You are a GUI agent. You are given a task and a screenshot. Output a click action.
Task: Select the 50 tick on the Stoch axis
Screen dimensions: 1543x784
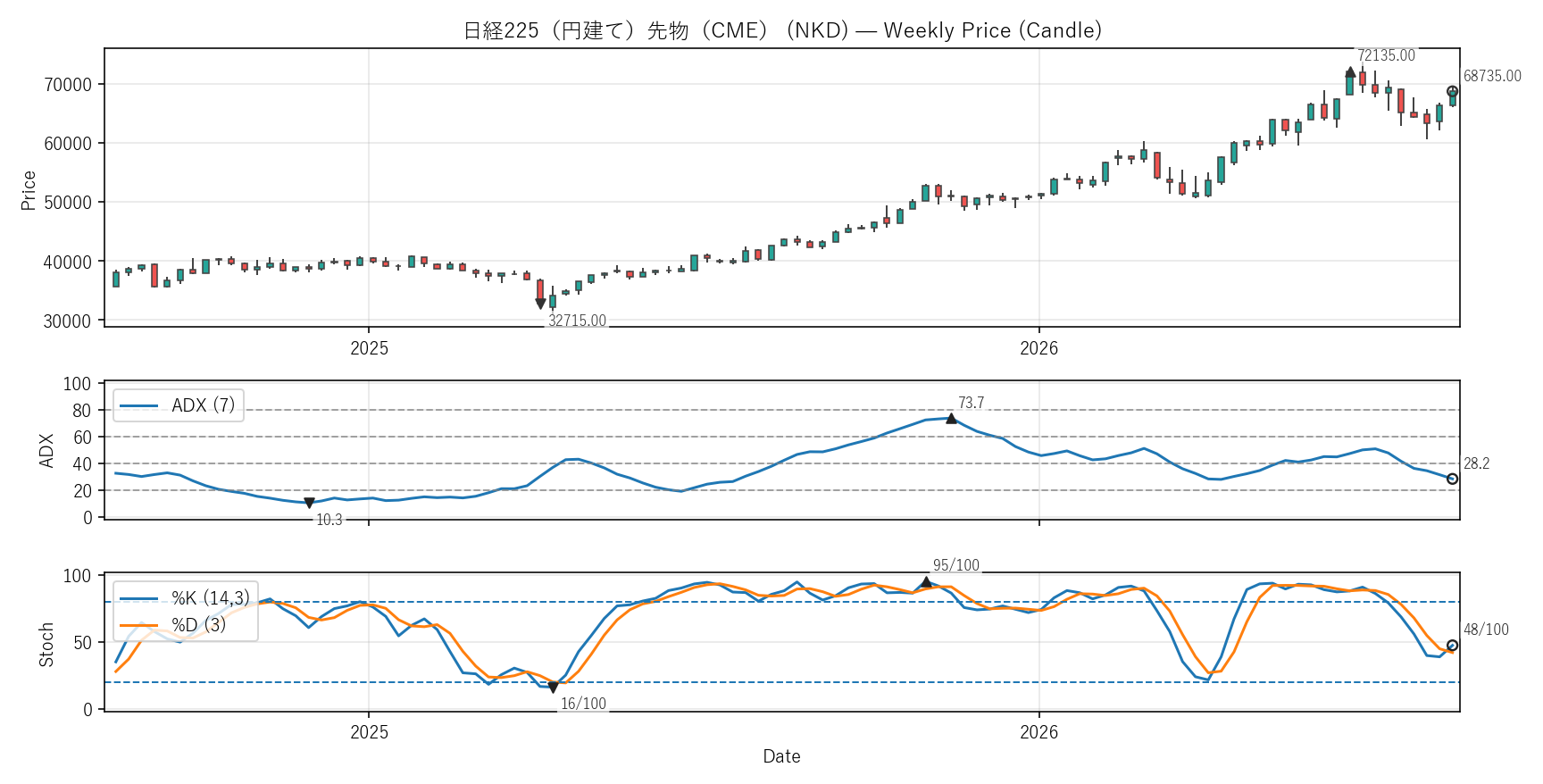coord(82,643)
